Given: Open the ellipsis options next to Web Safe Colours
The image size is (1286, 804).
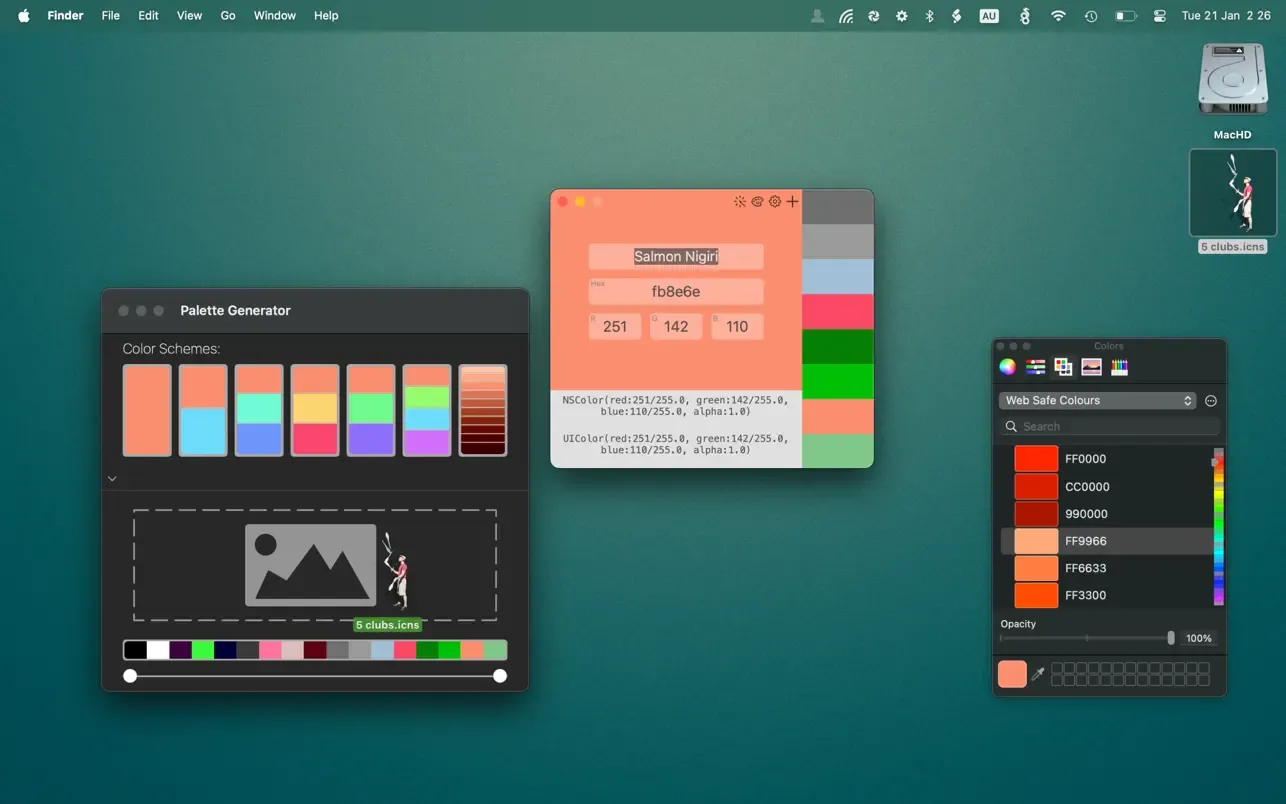Looking at the screenshot, I should (x=1210, y=400).
